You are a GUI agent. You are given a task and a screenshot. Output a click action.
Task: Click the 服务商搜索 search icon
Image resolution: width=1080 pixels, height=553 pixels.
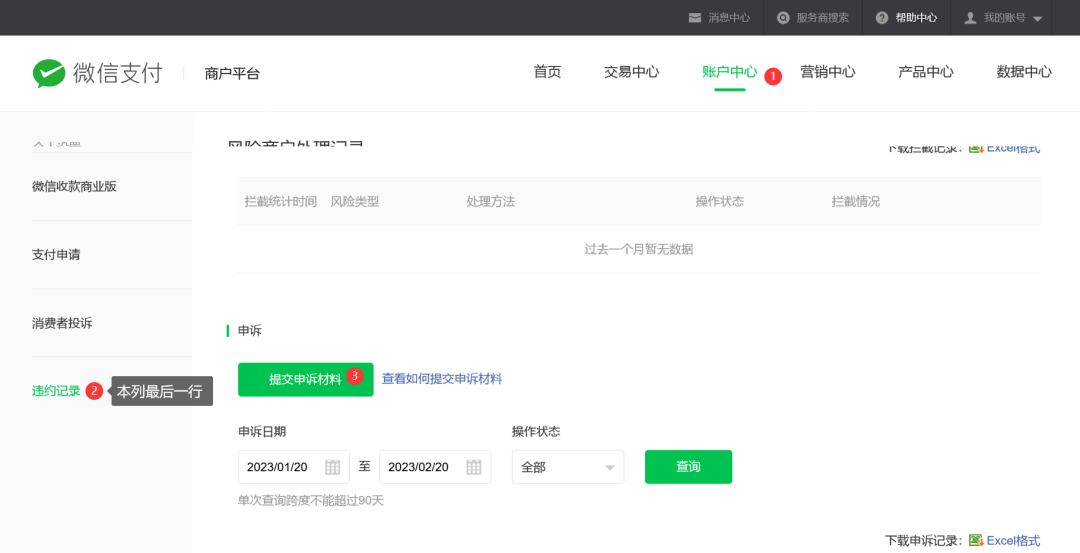pyautogui.click(x=783, y=18)
